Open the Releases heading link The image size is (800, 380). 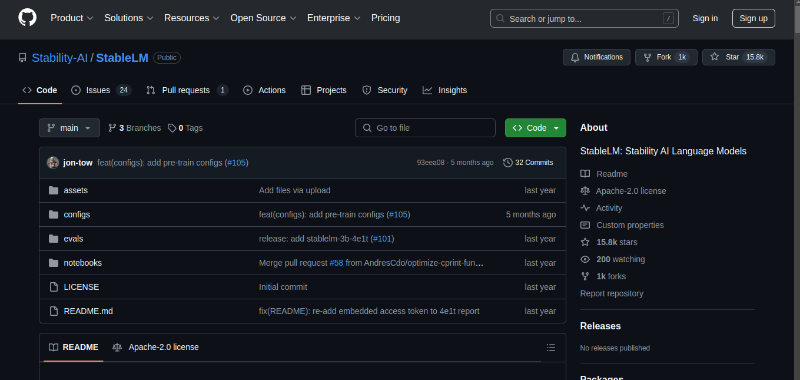[x=601, y=326]
